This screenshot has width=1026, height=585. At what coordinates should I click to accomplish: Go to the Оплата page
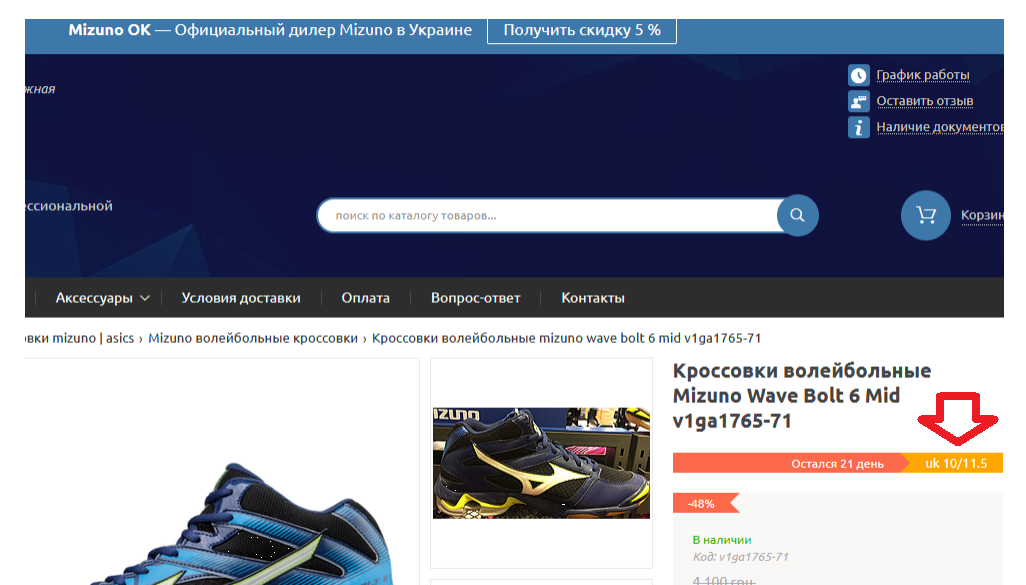click(365, 298)
